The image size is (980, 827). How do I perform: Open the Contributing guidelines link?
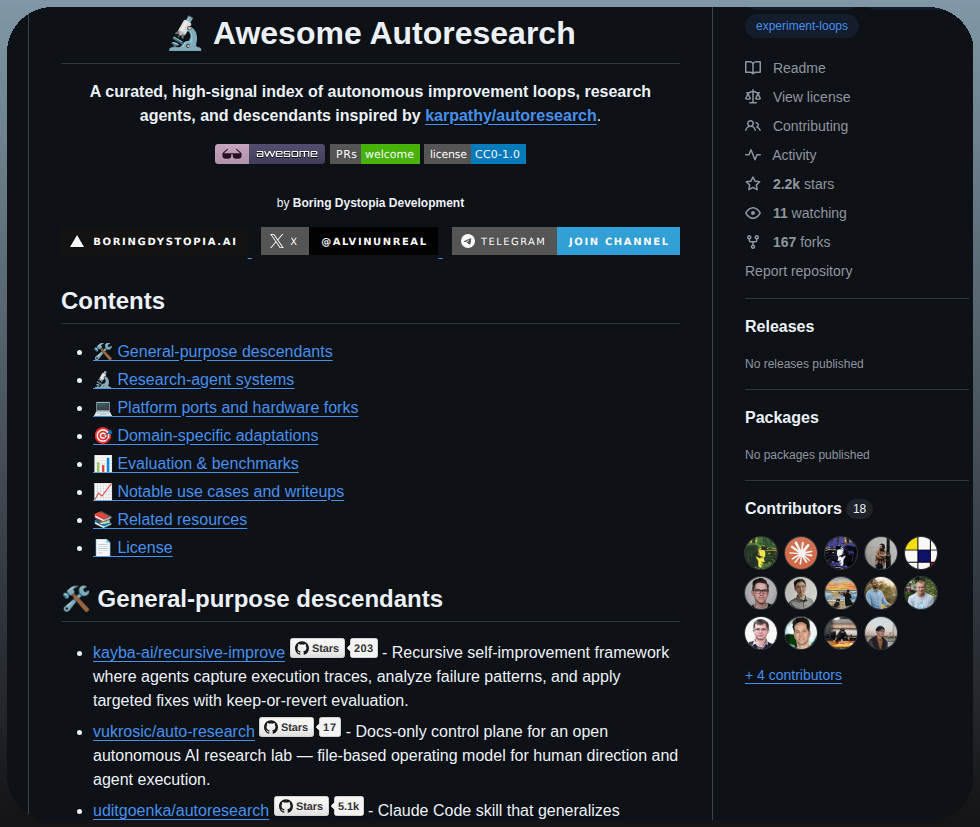[796, 126]
